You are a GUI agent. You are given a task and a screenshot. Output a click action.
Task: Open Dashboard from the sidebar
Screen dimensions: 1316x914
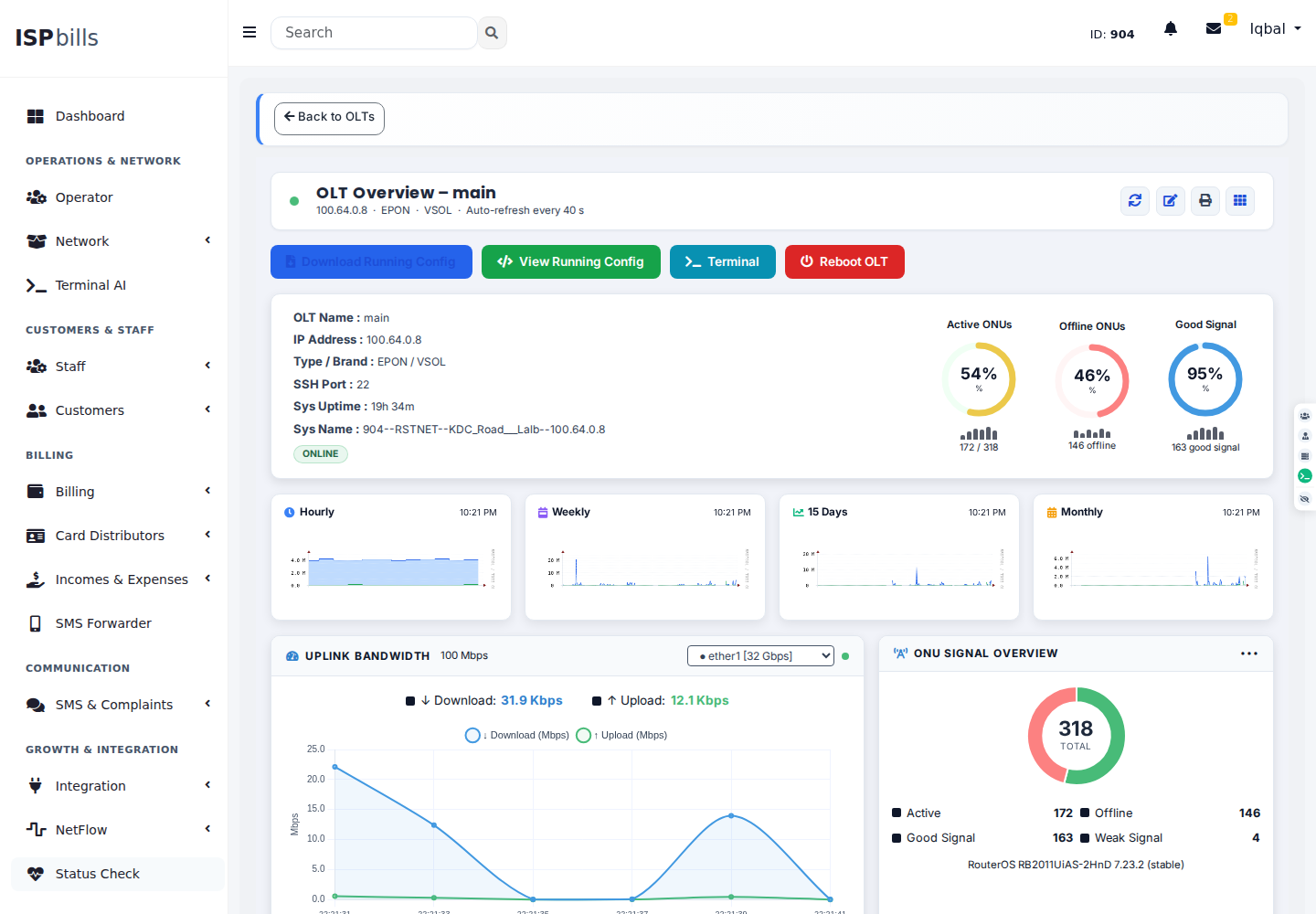click(117, 116)
